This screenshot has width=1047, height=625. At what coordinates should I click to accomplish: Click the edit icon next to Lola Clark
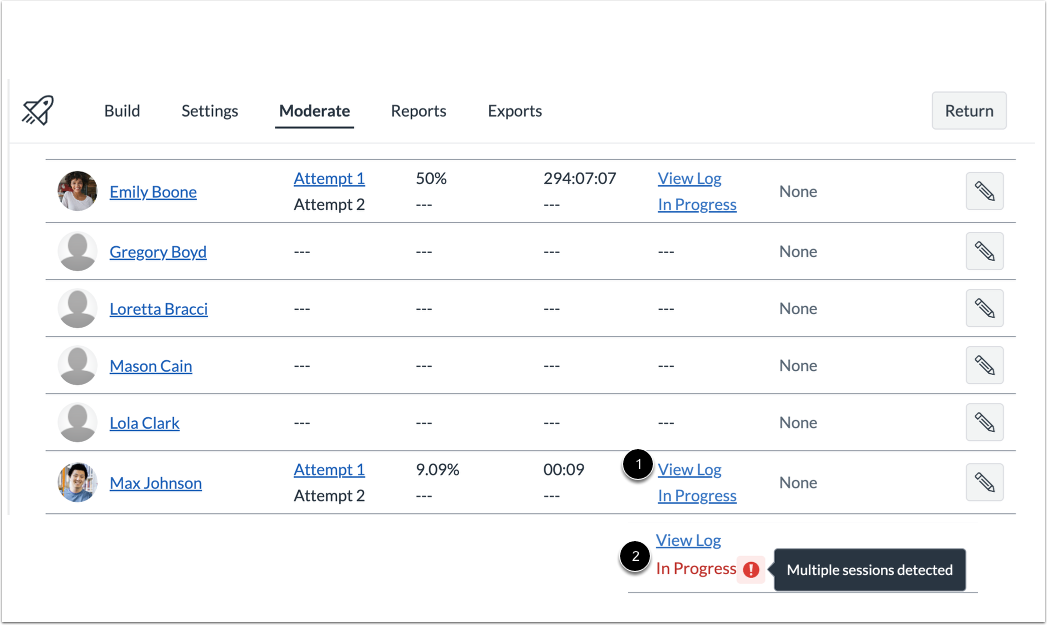984,422
